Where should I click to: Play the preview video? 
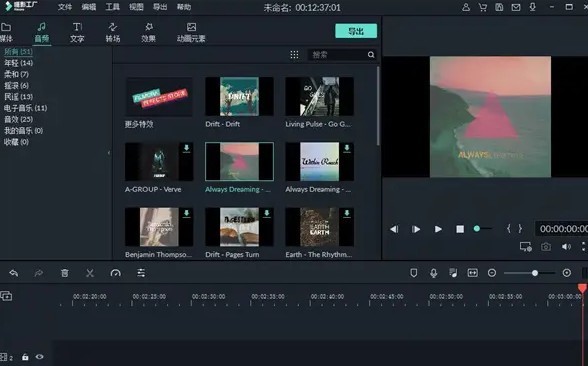pos(438,229)
